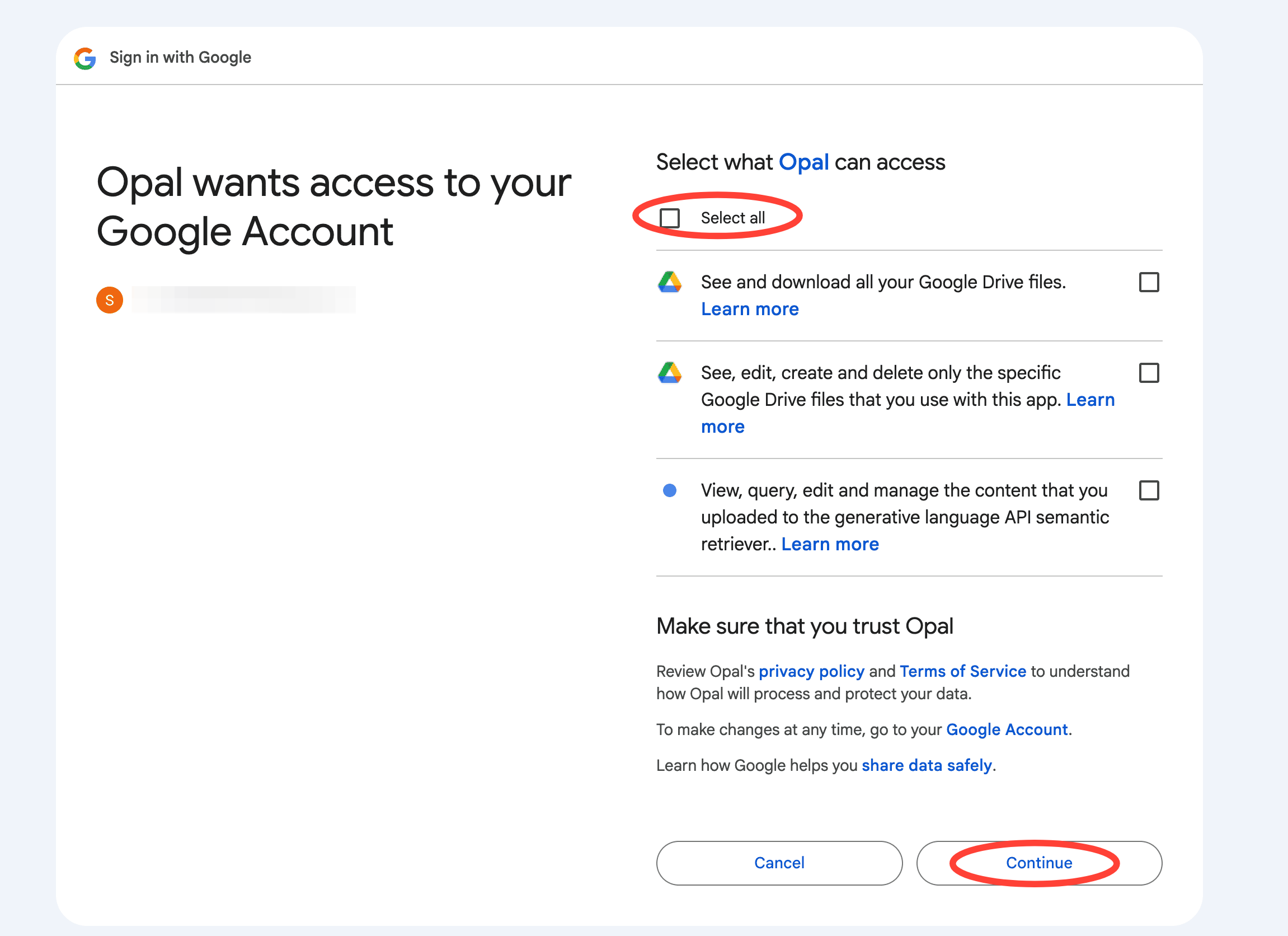
Task: Click Drive icon beside download files permission
Action: [670, 282]
